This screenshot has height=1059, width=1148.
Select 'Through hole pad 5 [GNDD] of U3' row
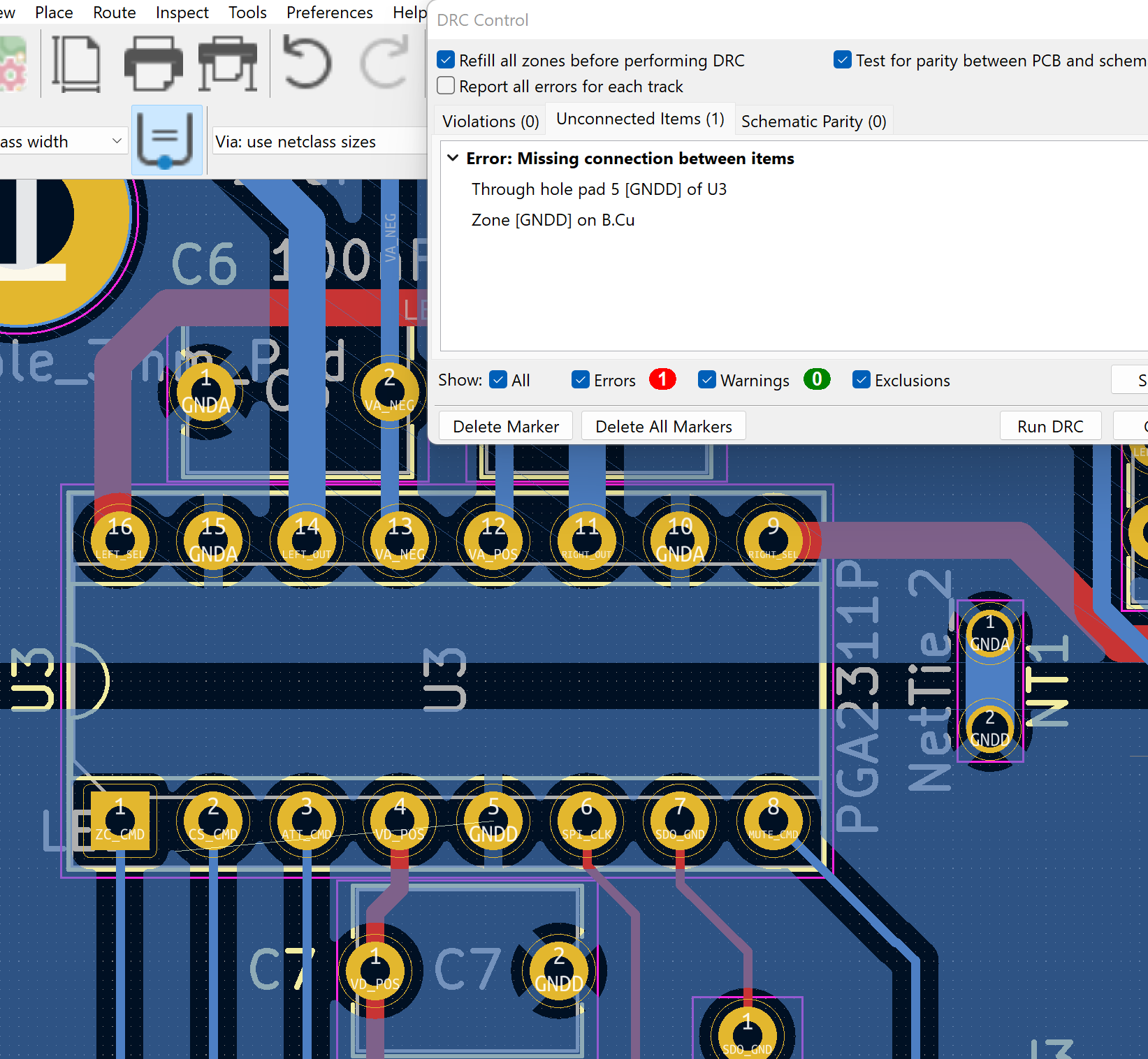click(599, 189)
